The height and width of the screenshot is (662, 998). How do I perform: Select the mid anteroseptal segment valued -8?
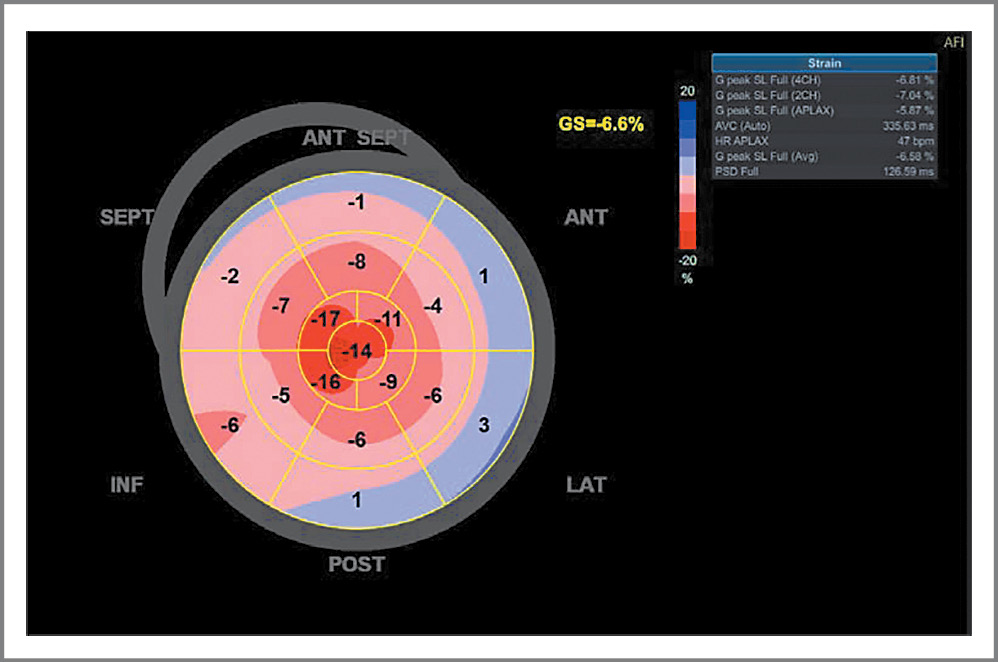point(356,262)
